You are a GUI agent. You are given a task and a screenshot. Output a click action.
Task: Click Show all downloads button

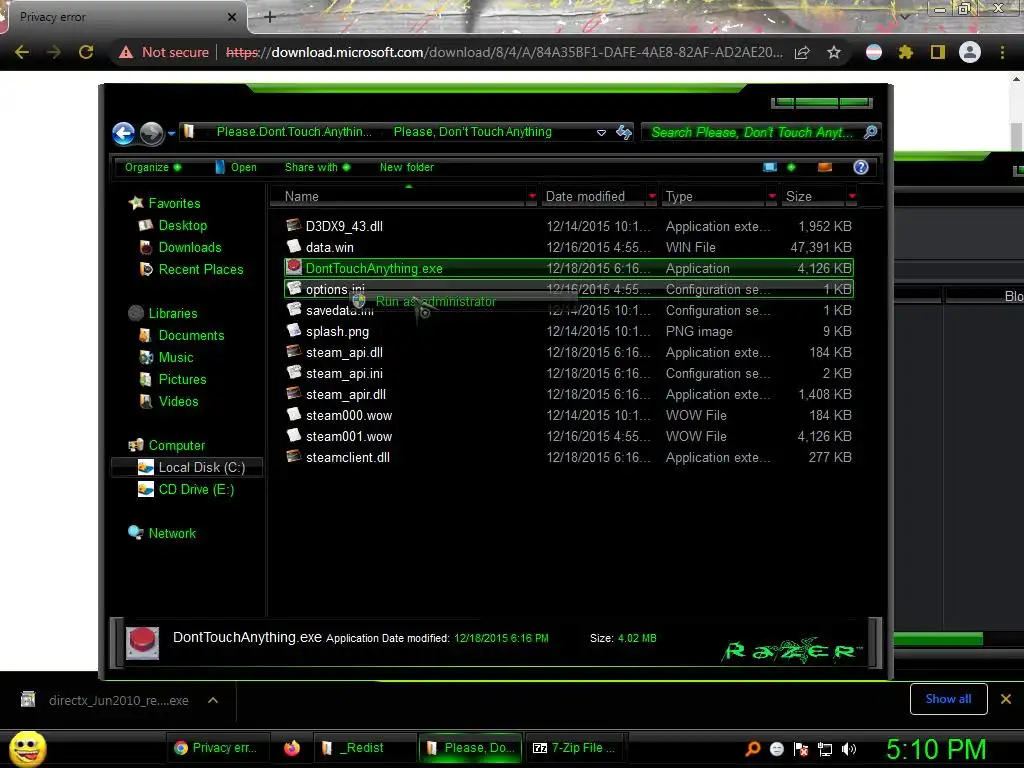[x=948, y=699]
